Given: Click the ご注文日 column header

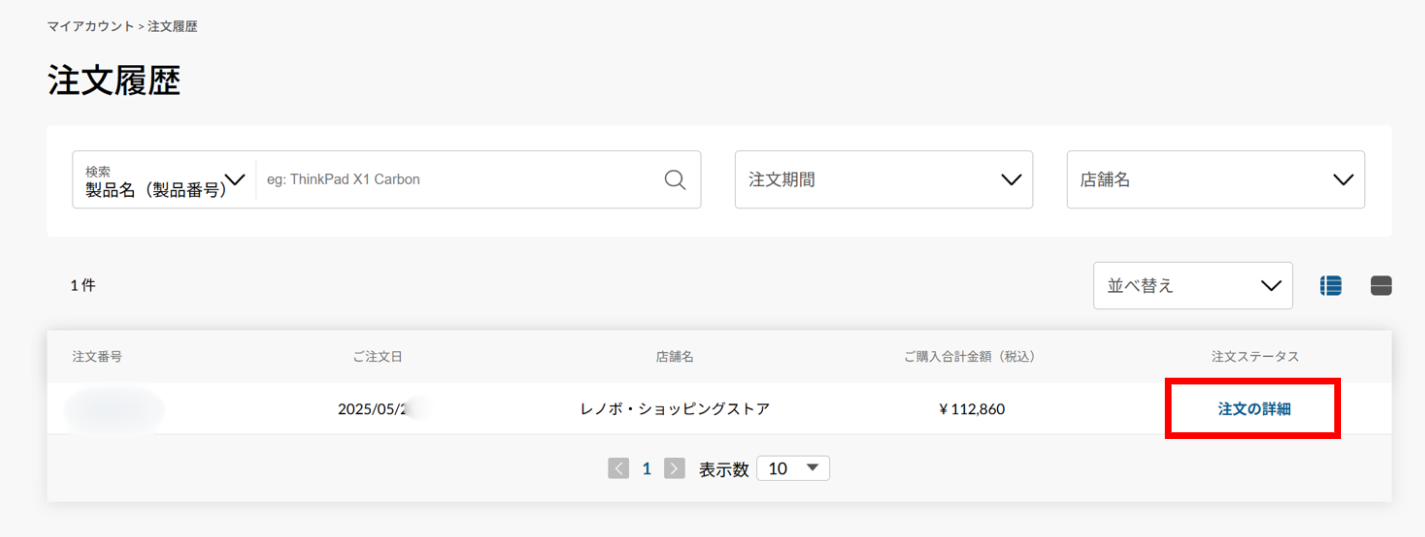Looking at the screenshot, I should tap(377, 357).
